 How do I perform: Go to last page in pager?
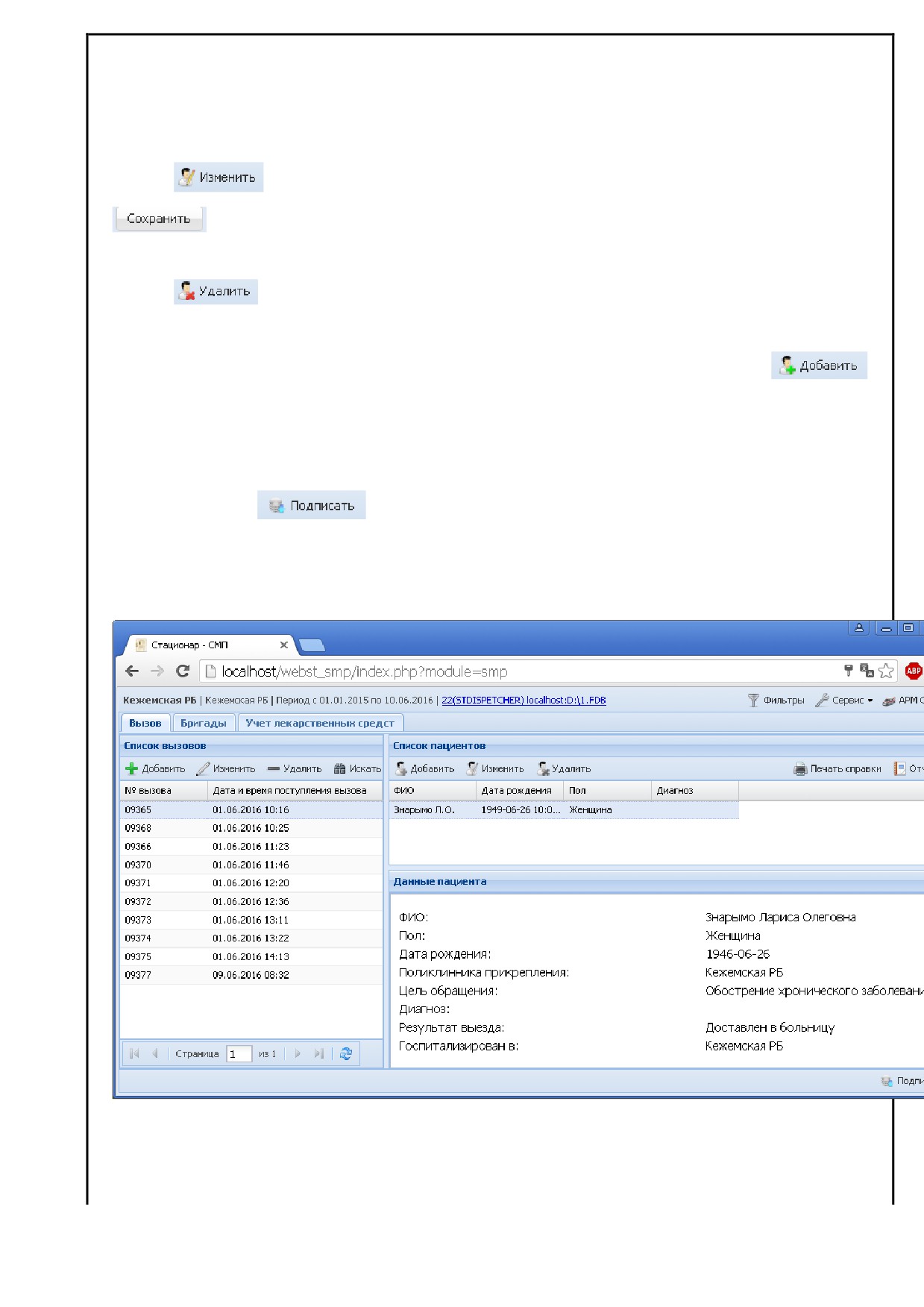pyautogui.click(x=319, y=1054)
